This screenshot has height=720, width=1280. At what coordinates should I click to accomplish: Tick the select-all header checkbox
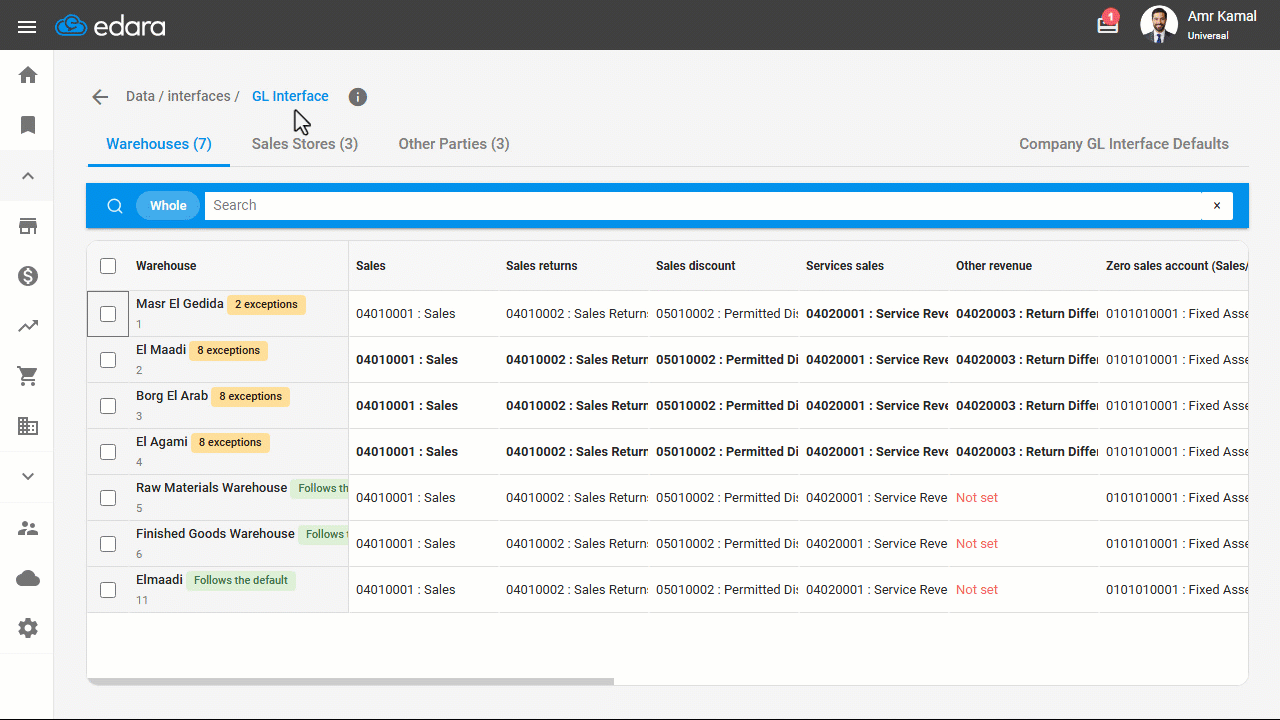(x=108, y=266)
